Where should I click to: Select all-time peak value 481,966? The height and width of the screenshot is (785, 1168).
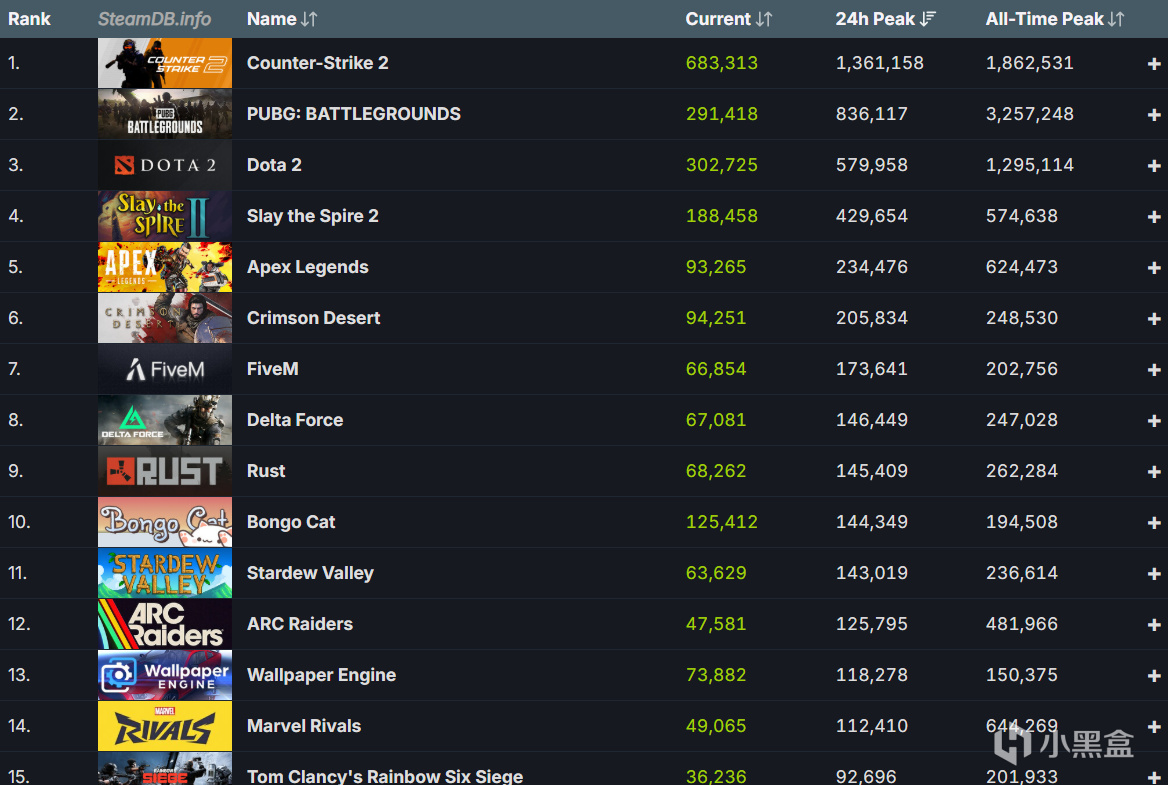1022,624
